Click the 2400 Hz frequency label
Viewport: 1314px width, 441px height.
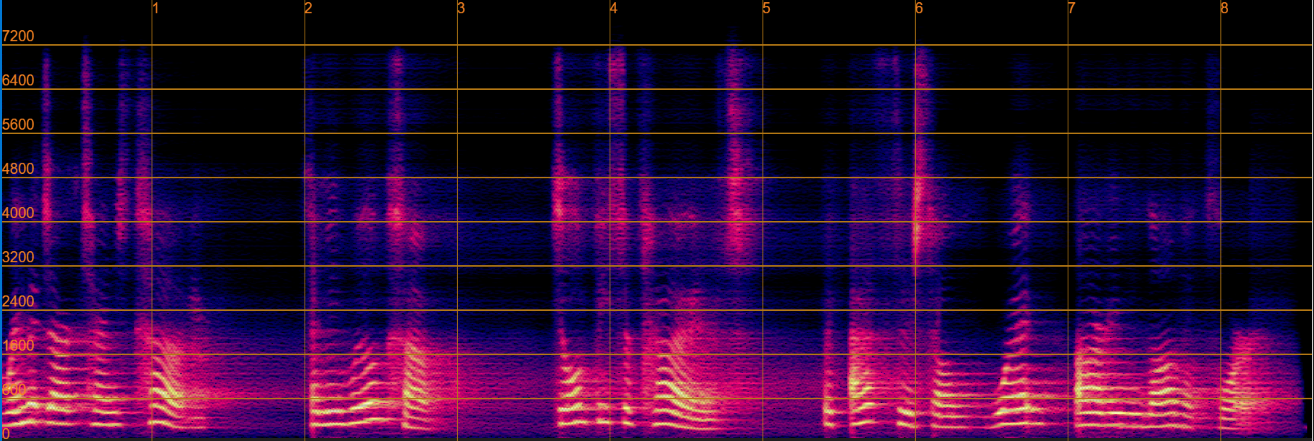(19, 301)
